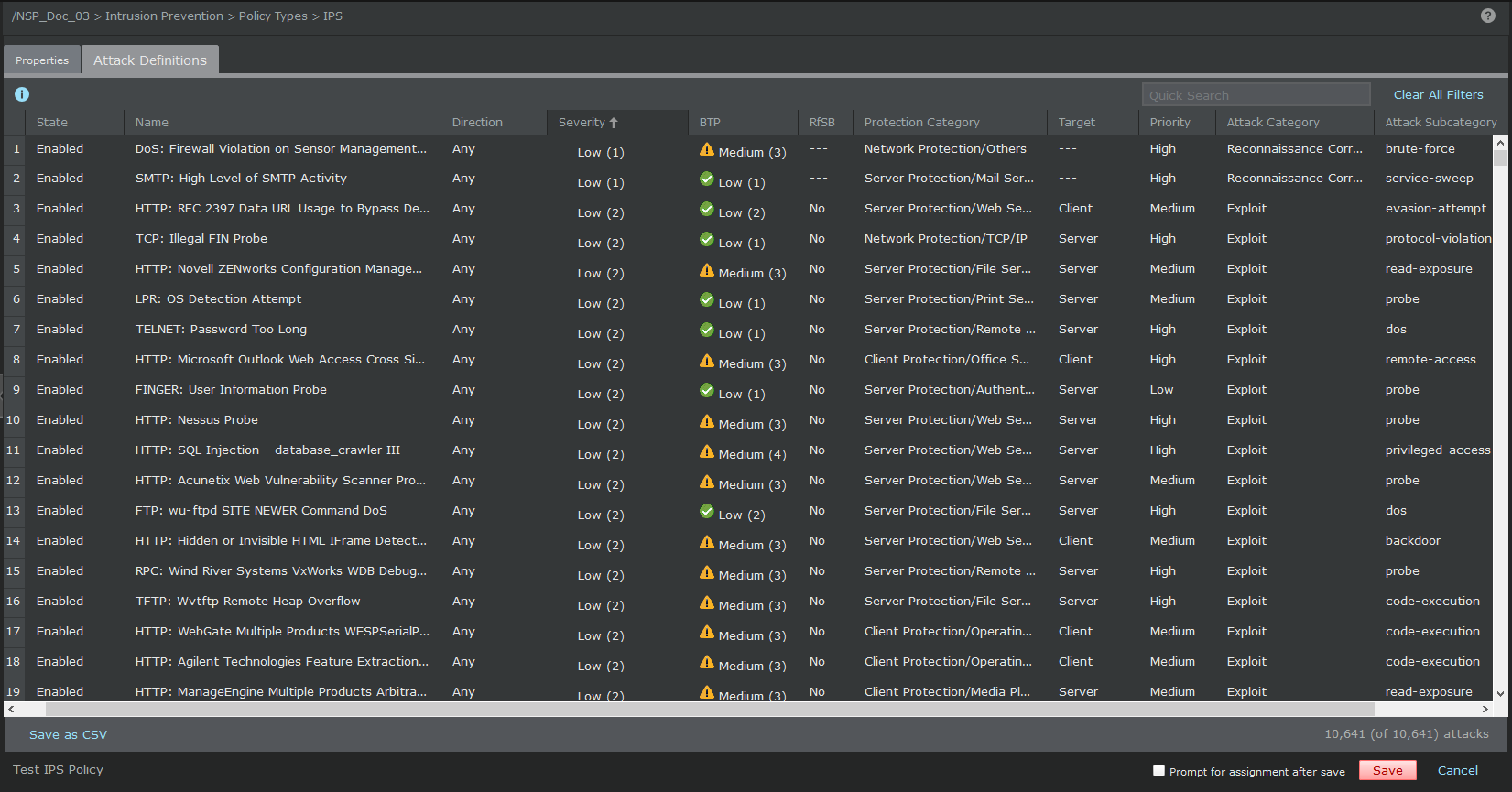
Task: Click the Target column header
Action: pos(1077,123)
